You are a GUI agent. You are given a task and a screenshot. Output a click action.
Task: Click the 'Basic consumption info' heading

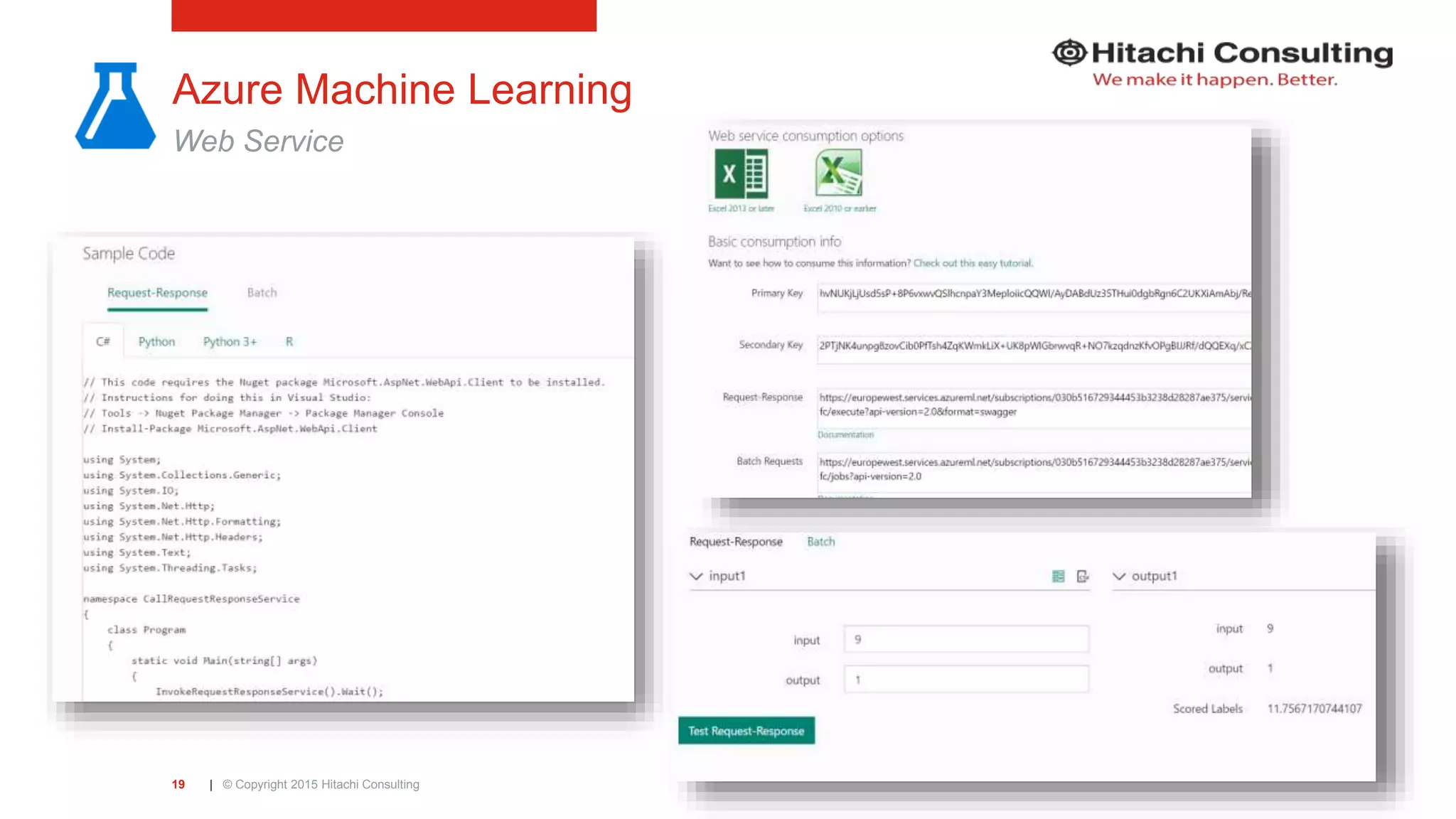click(x=774, y=242)
